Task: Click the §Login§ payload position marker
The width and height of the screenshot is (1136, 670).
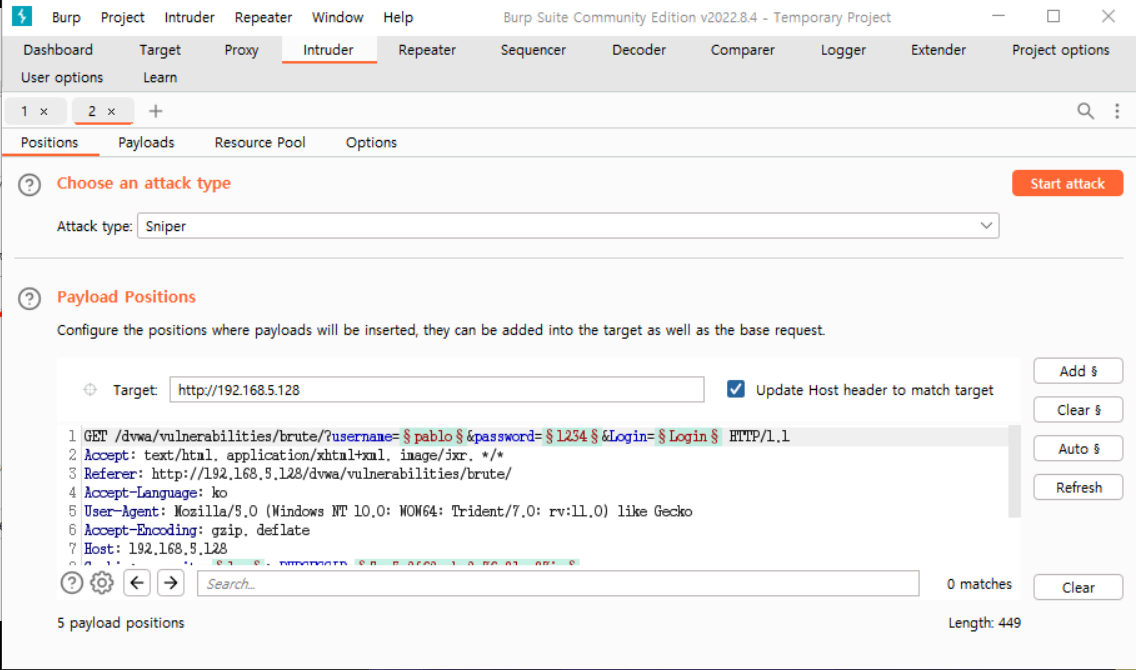Action: 688,436
